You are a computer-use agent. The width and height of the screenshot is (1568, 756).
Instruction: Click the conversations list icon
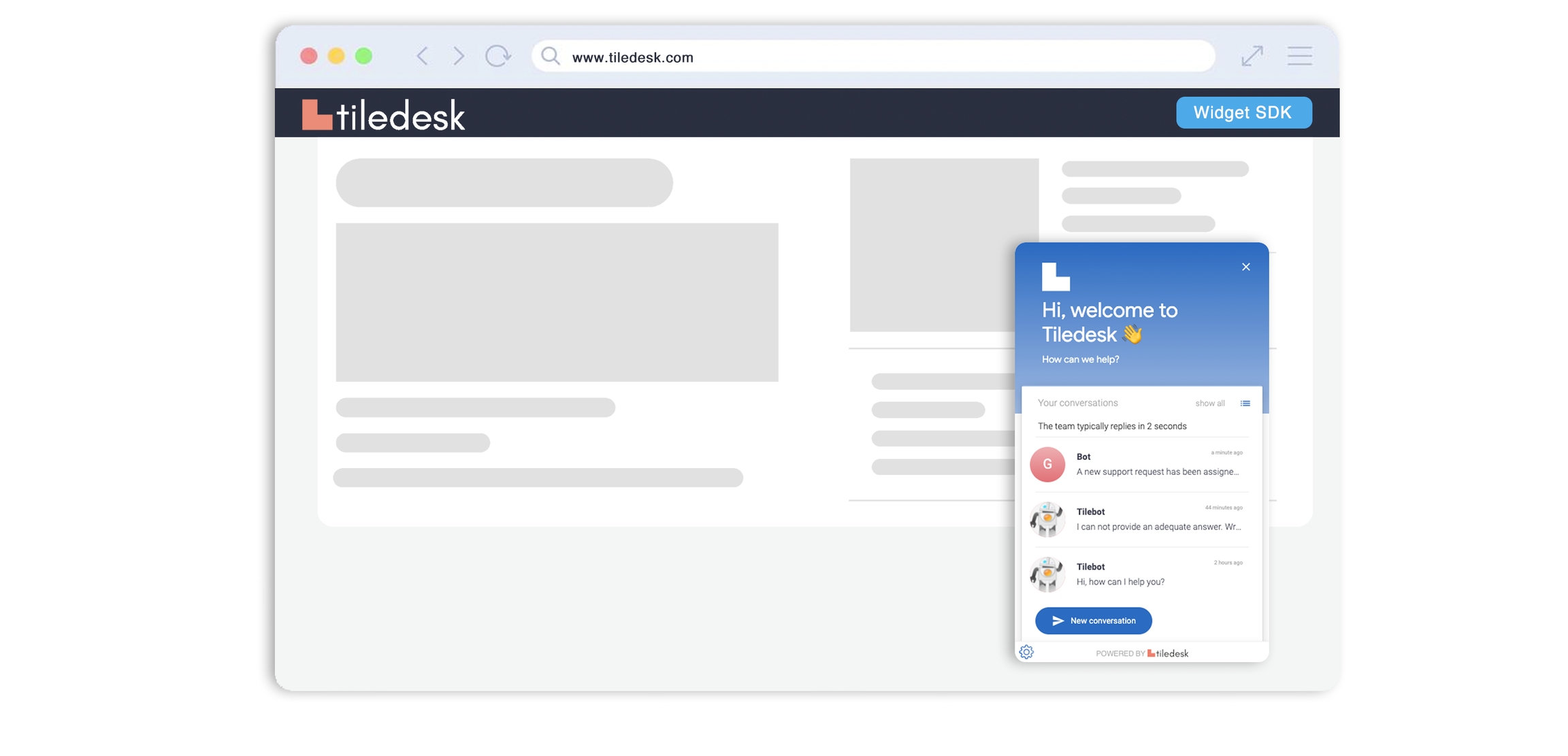click(1245, 404)
